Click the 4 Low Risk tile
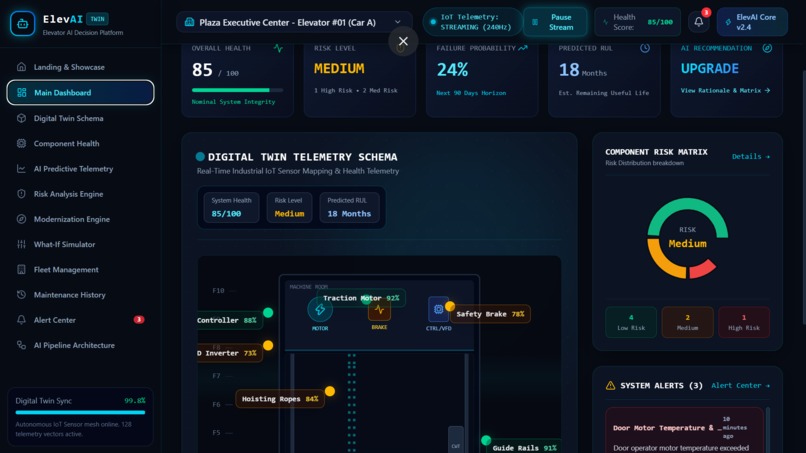This screenshot has height=453, width=806. [631, 322]
